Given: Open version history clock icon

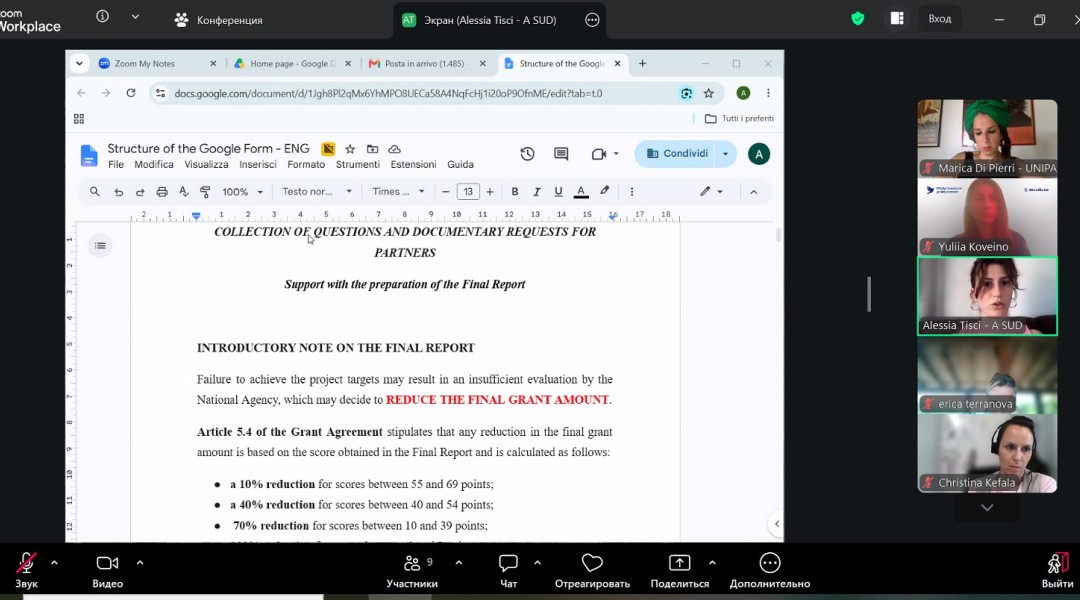Looking at the screenshot, I should pyautogui.click(x=527, y=154).
